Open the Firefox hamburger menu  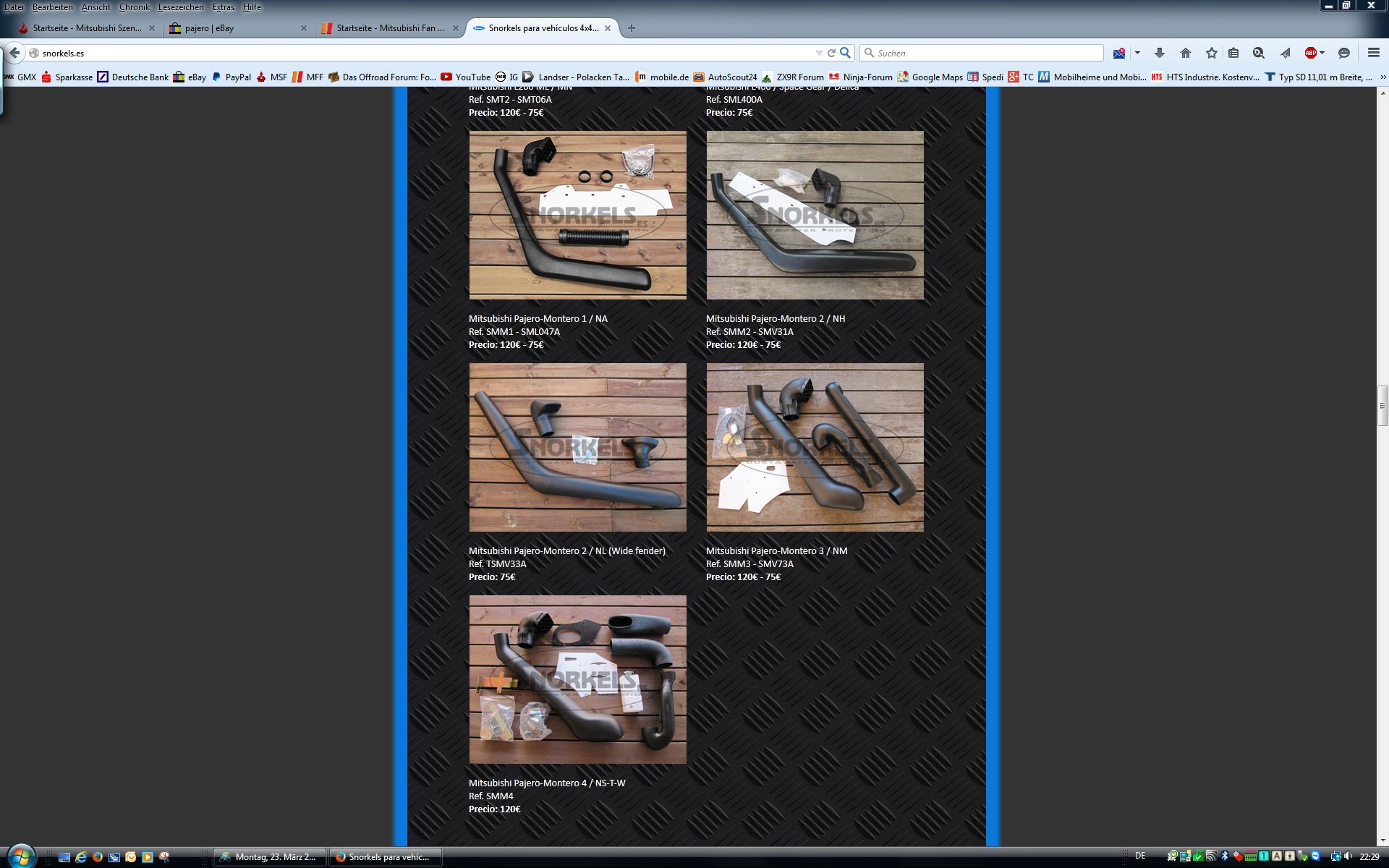(x=1373, y=53)
